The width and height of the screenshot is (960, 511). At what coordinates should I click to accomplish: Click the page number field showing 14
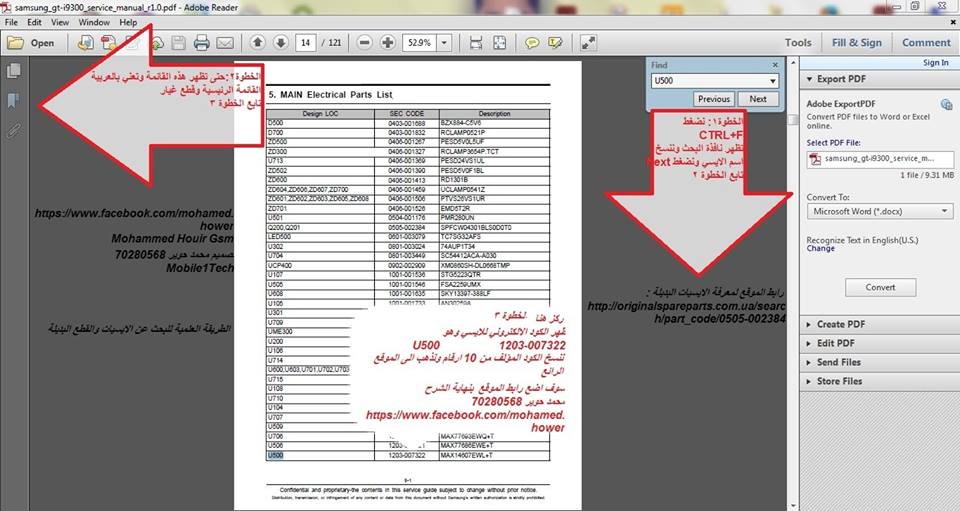306,43
